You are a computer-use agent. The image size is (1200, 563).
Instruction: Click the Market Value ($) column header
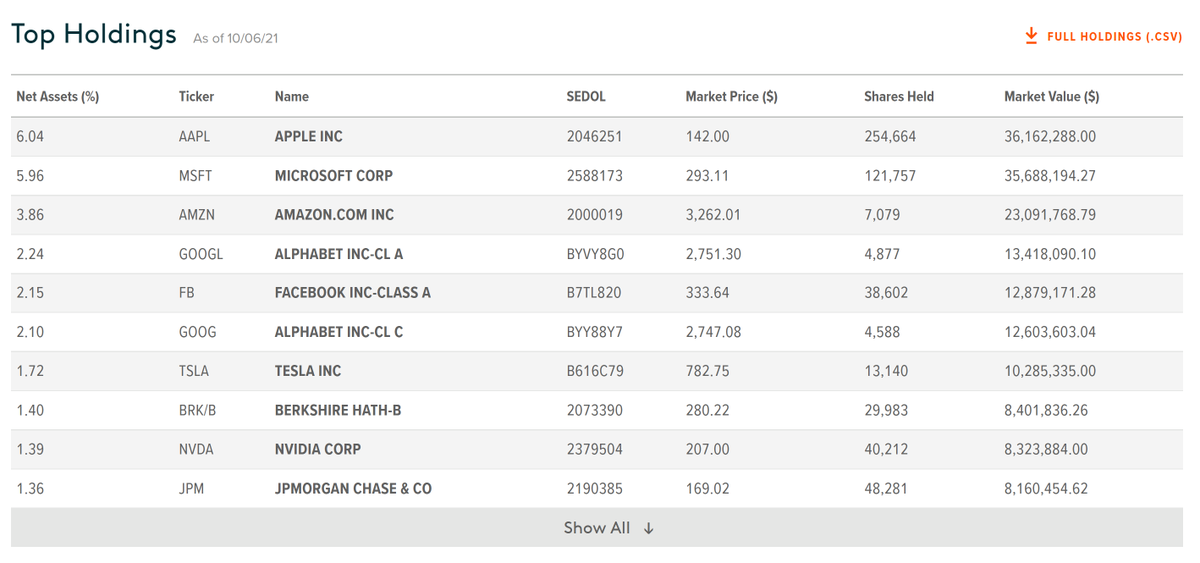pos(1051,97)
